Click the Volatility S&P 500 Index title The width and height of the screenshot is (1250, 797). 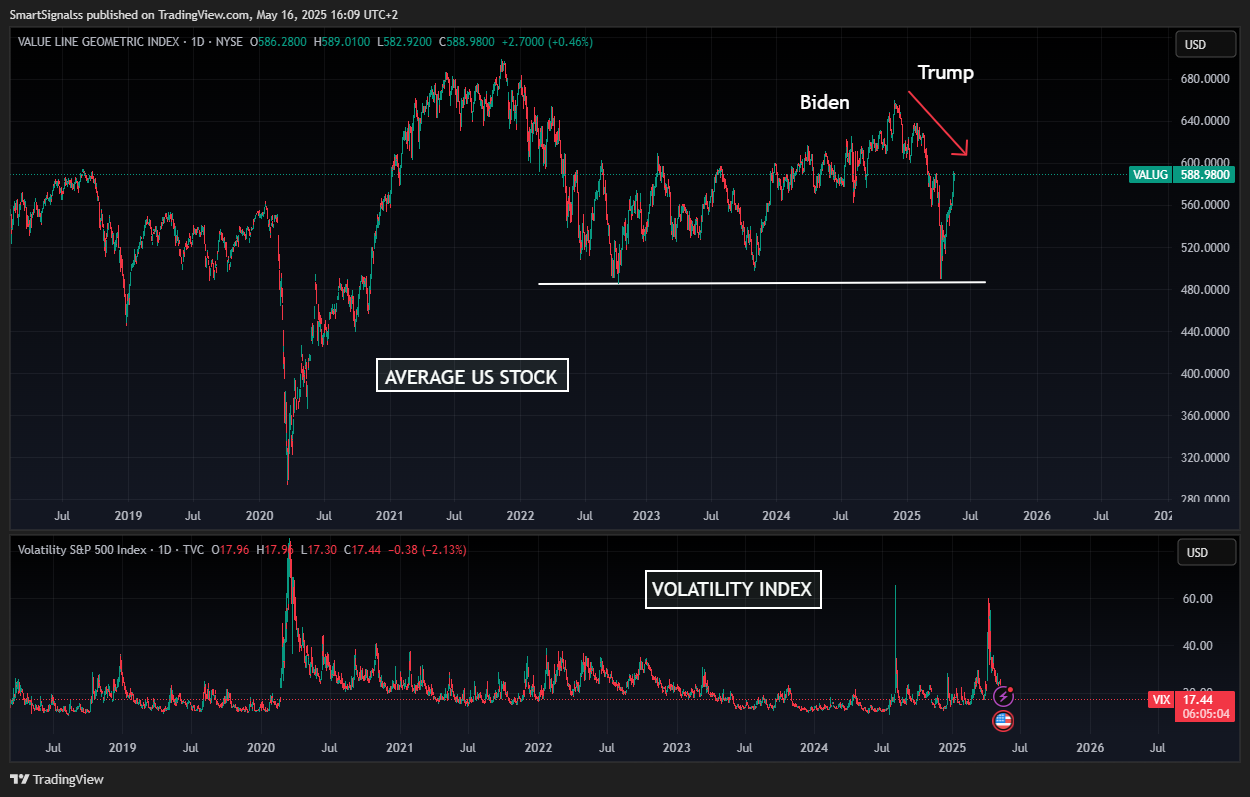[83, 550]
